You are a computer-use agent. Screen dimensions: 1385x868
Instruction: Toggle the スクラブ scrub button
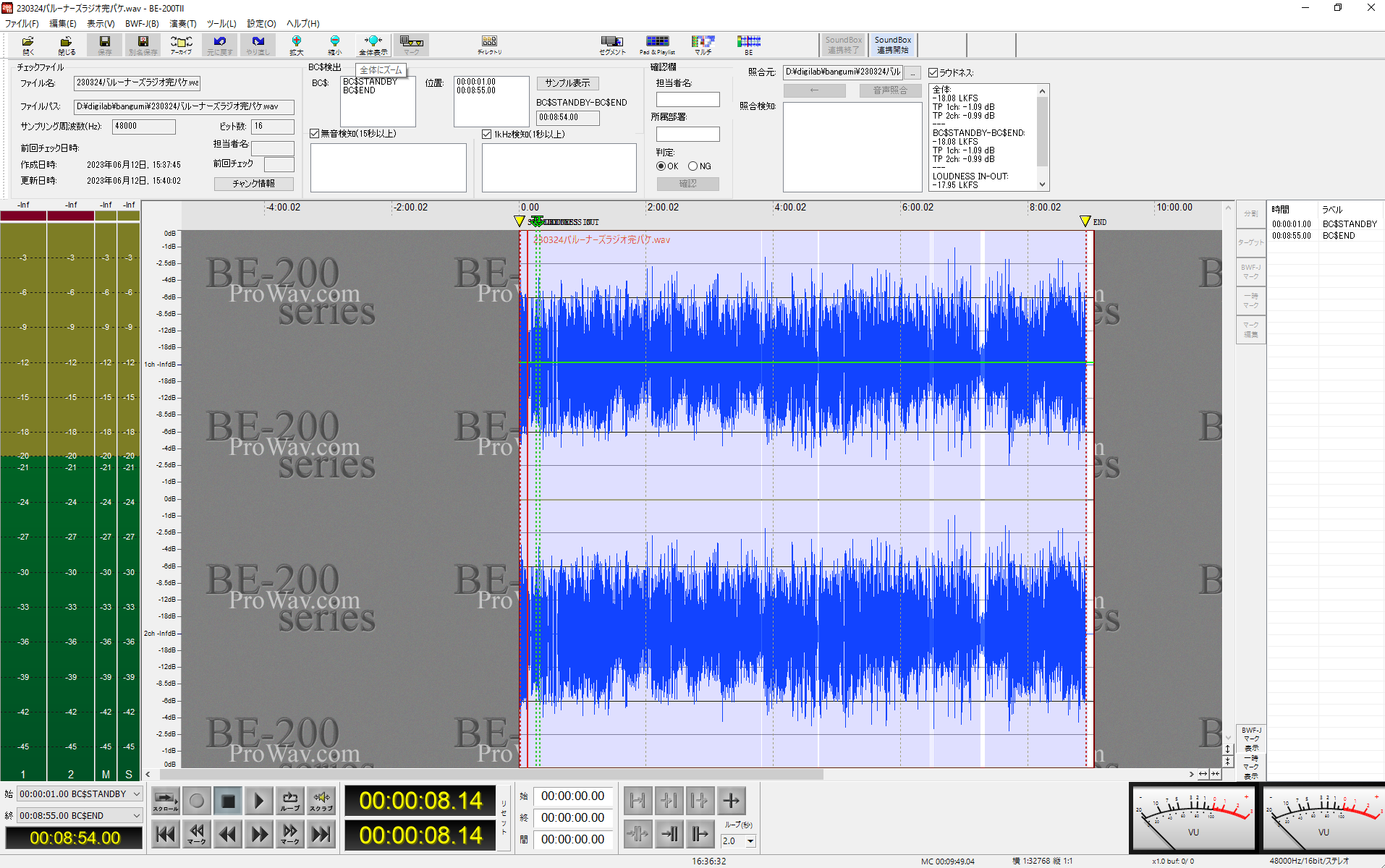tap(321, 801)
